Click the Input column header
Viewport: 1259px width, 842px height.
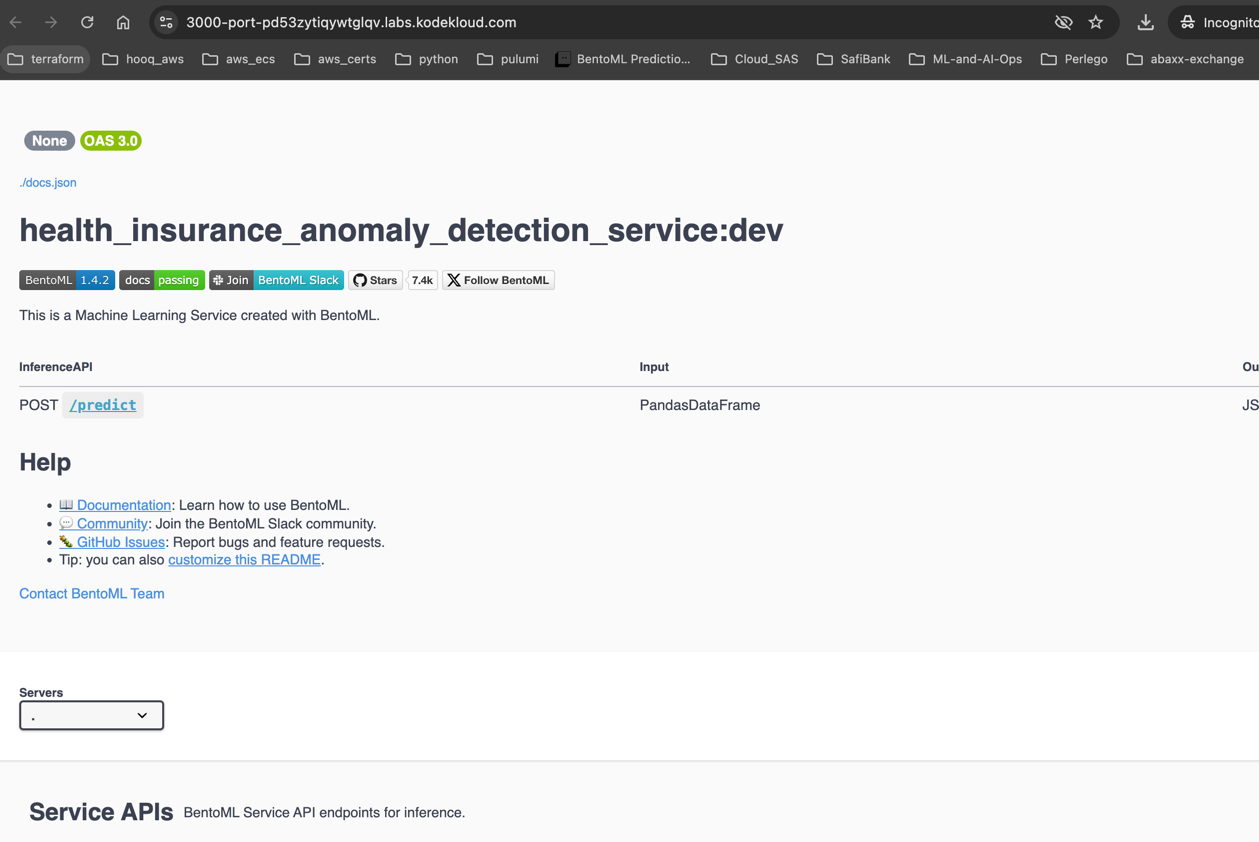pos(654,367)
